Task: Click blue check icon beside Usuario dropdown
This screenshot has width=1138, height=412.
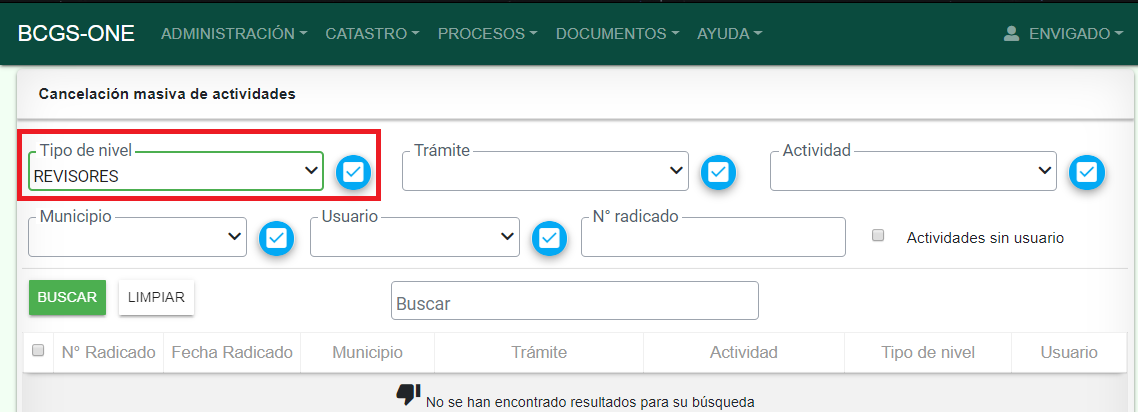Action: (549, 238)
